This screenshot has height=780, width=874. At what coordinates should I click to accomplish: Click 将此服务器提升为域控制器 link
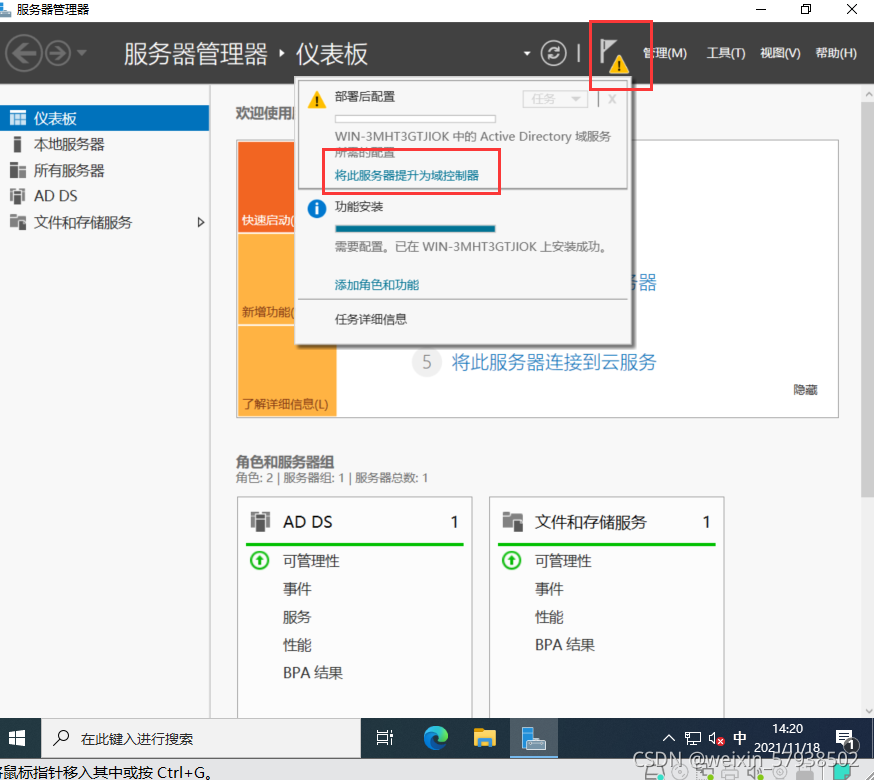tap(407, 176)
